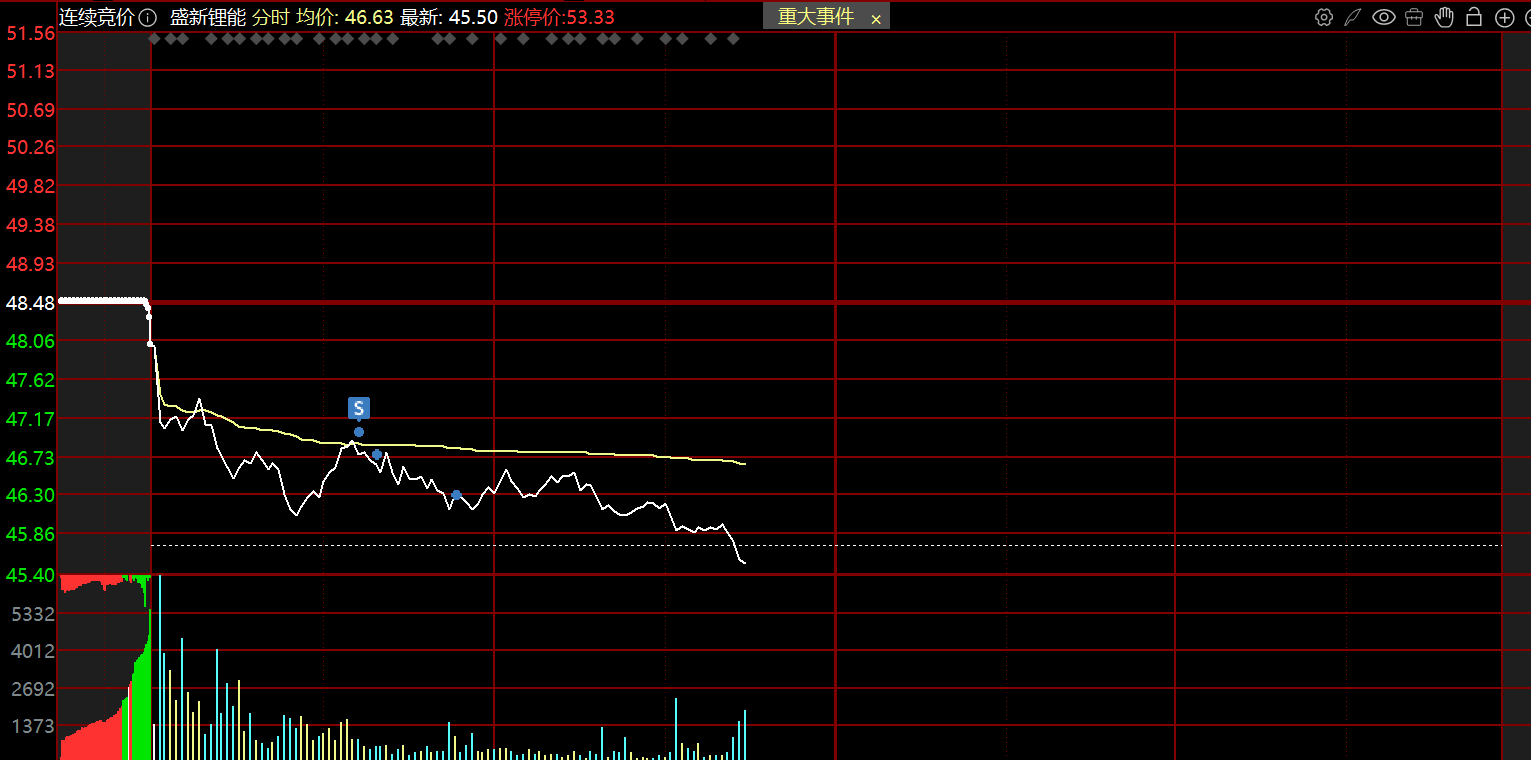Click the last event diamond marker on top row

[733, 39]
